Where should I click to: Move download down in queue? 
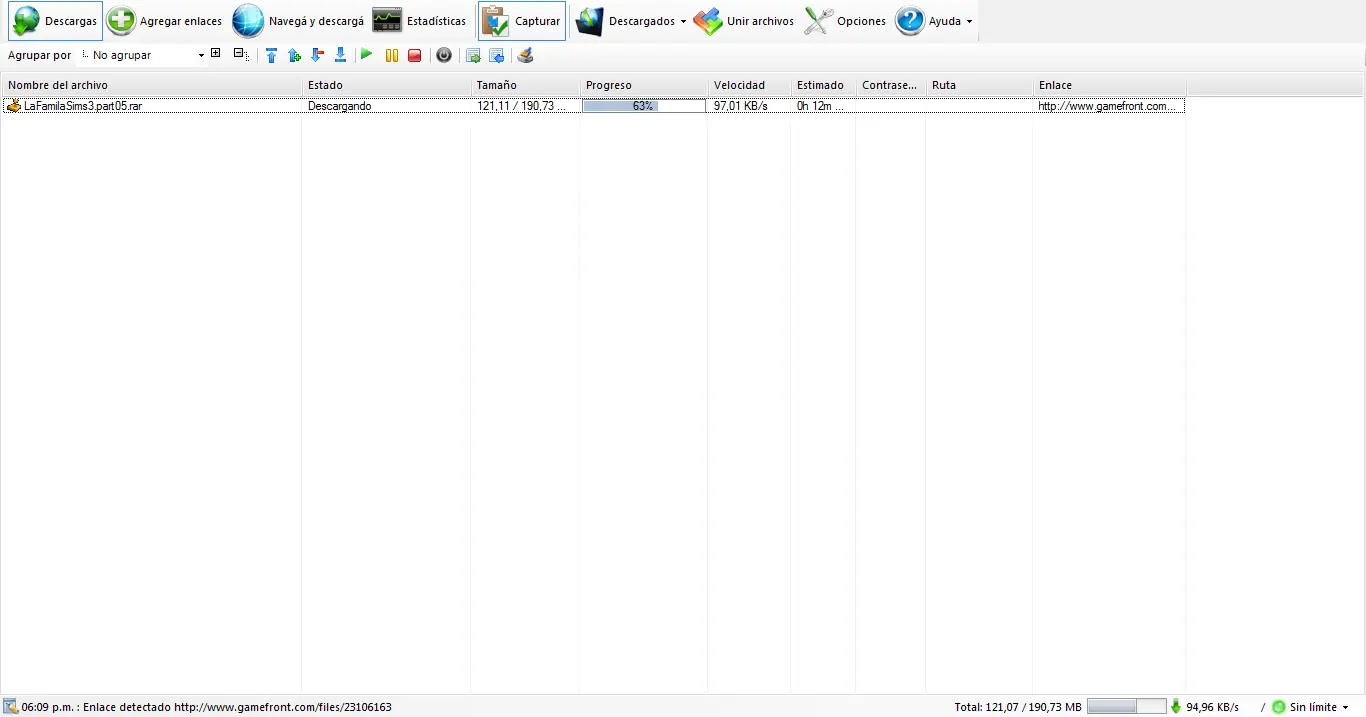[317, 55]
